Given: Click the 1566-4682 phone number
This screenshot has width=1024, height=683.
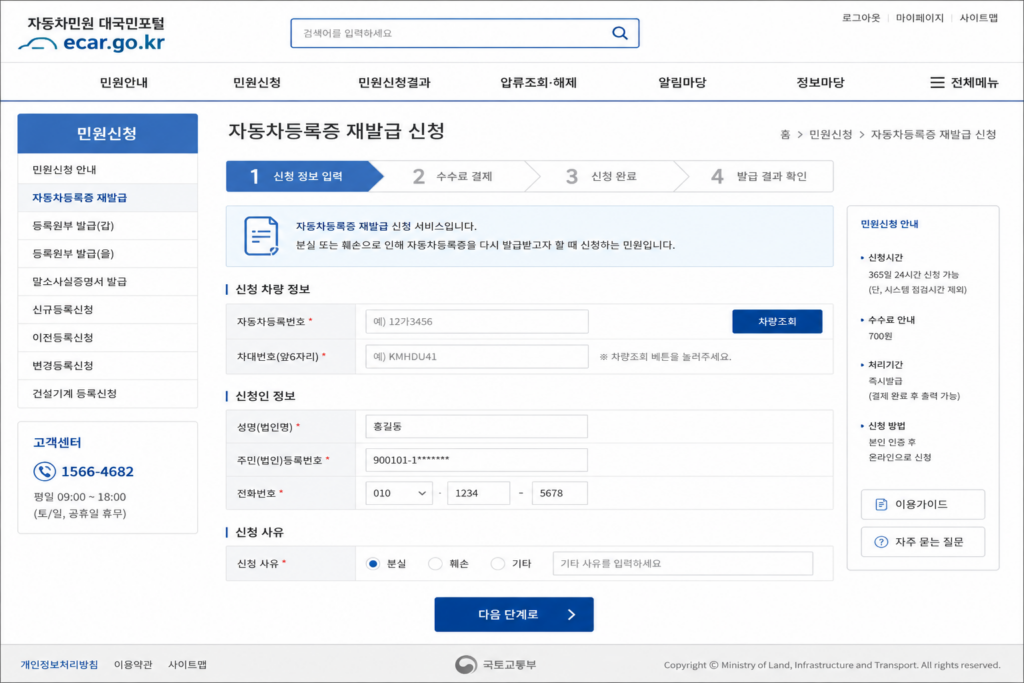Looking at the screenshot, I should [97, 471].
